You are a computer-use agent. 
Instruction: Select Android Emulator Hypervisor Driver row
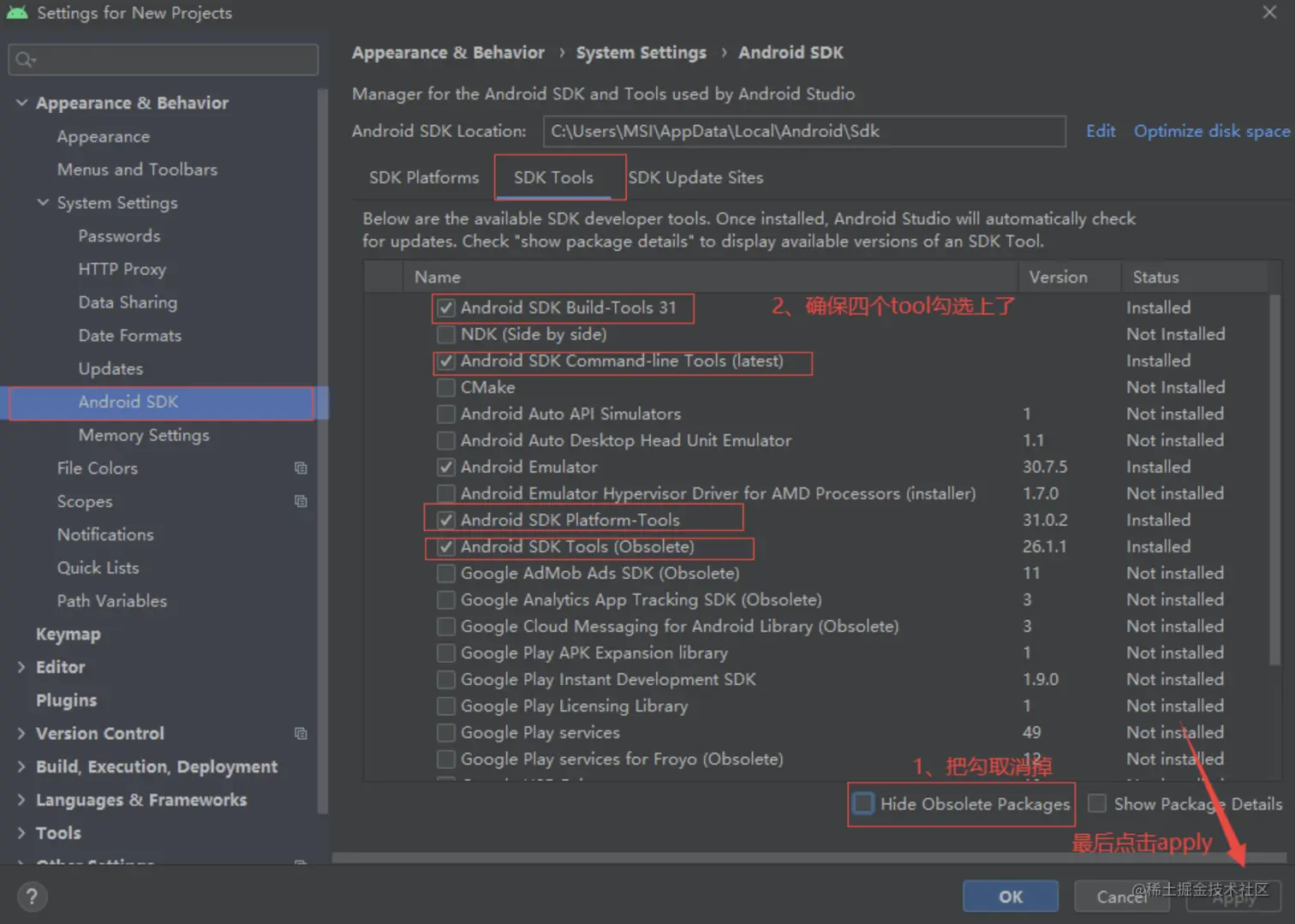coord(816,493)
